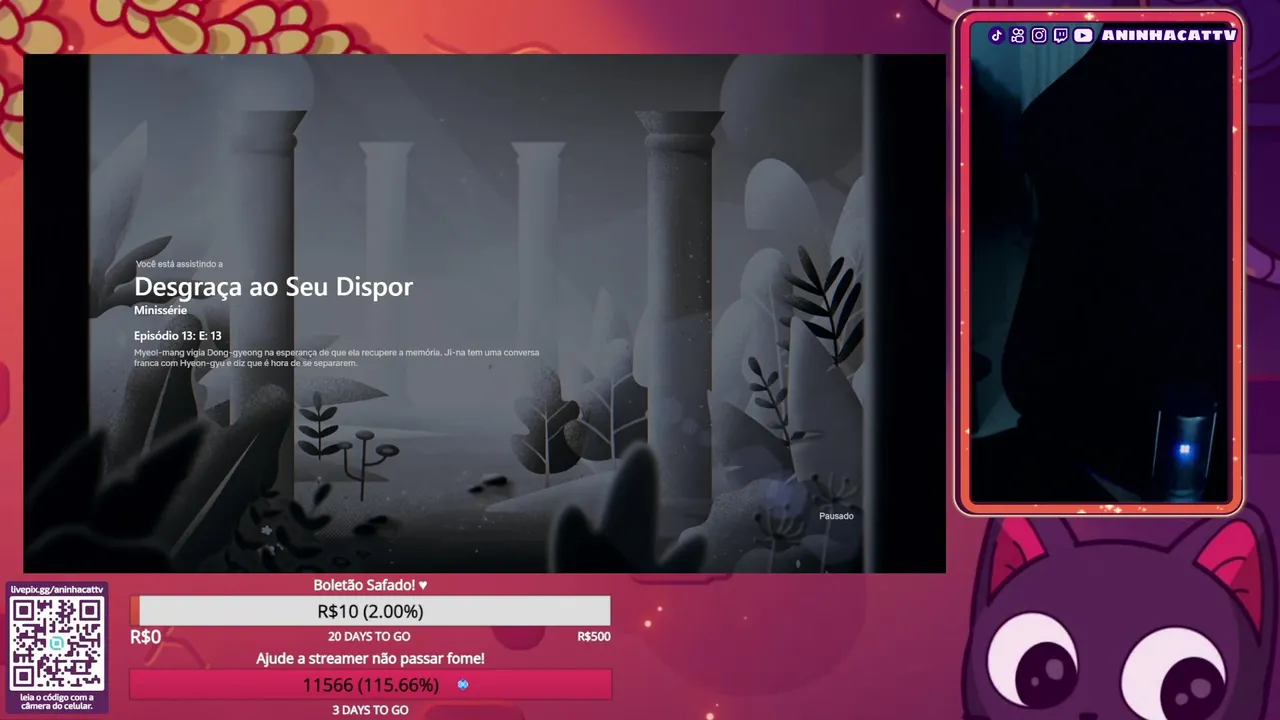
Task: Click the R$500 goal amount
Action: [x=593, y=637]
